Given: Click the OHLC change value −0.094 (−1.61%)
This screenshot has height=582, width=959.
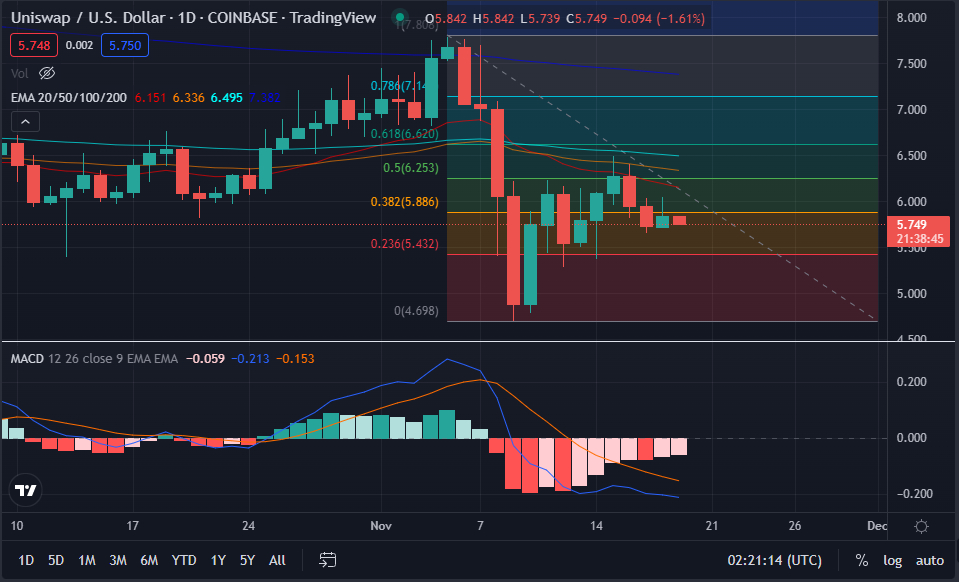Looking at the screenshot, I should 659,19.
